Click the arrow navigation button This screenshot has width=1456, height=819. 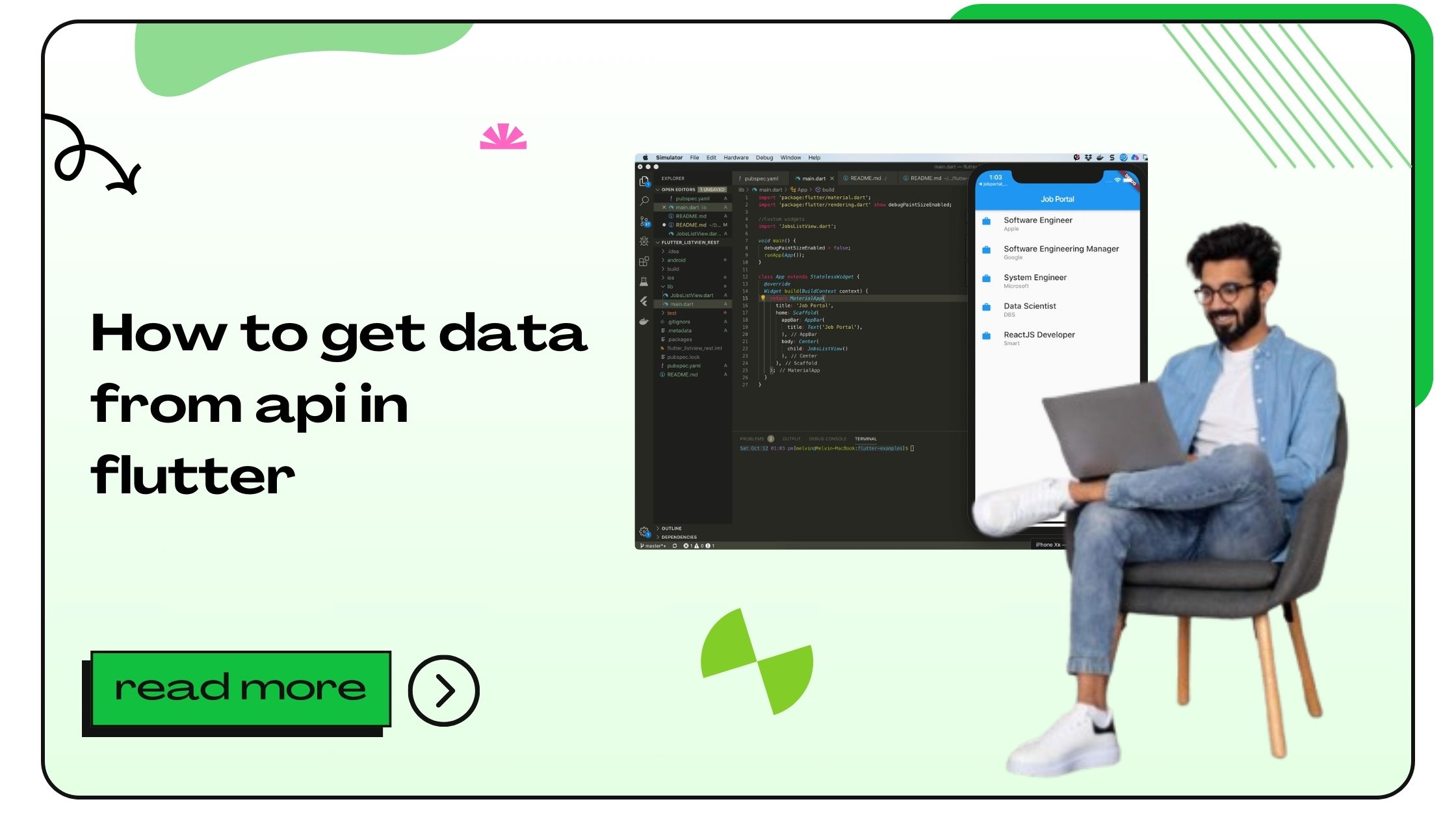(x=445, y=690)
